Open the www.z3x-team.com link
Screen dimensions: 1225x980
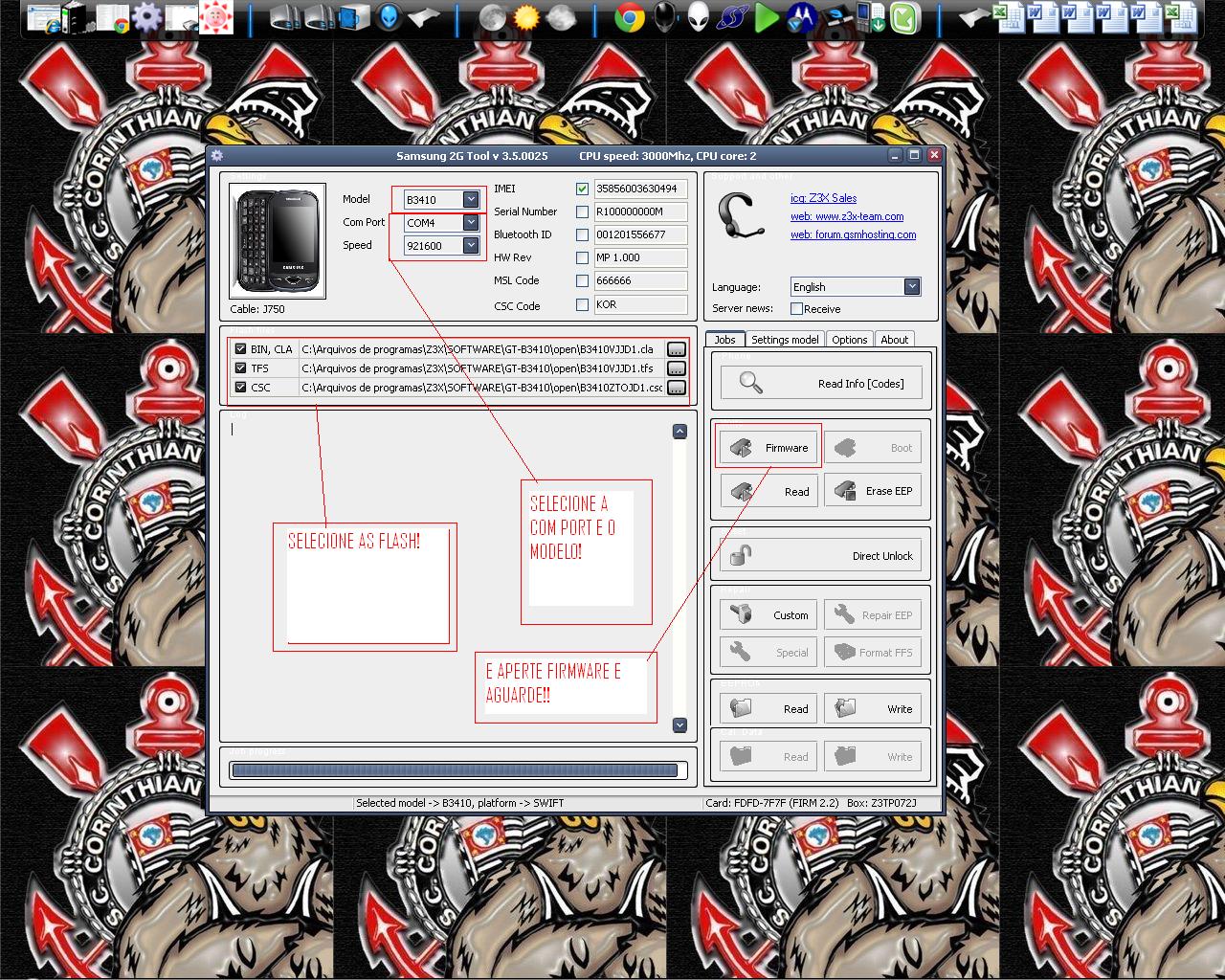coord(847,216)
